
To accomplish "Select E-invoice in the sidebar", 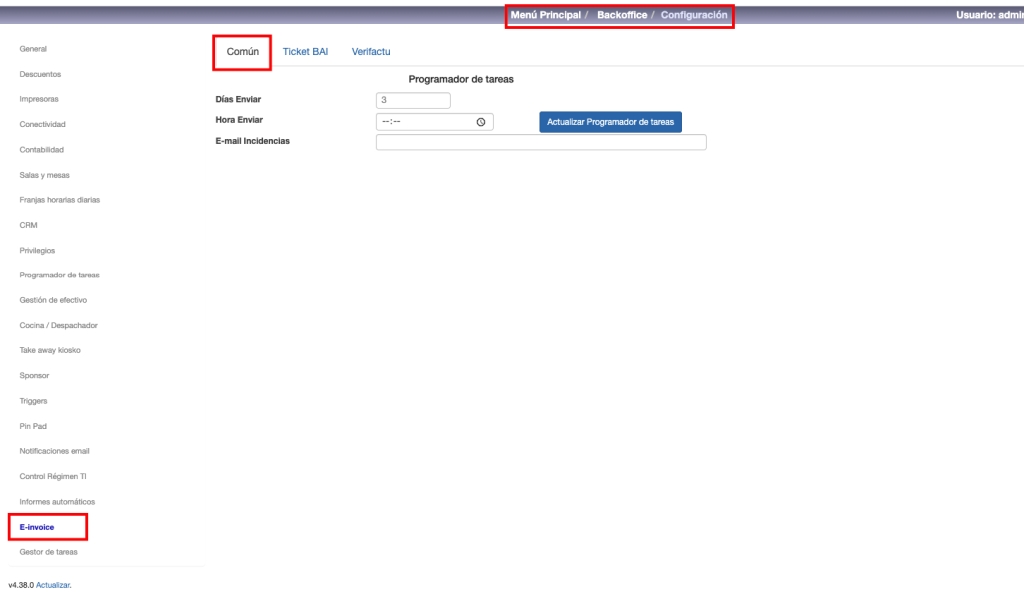I will [x=37, y=526].
